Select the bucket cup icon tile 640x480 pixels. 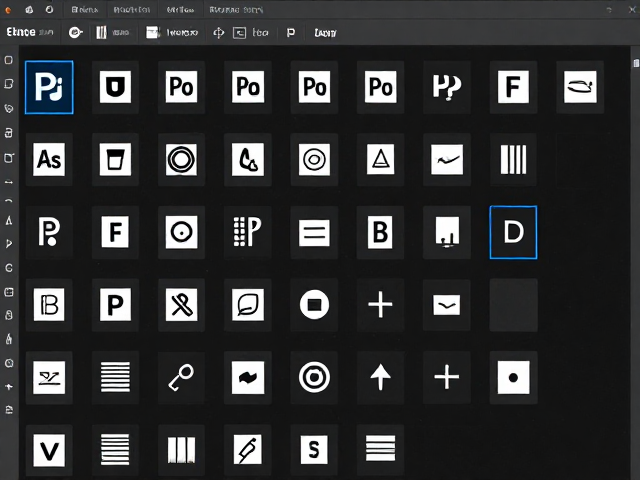(116, 160)
